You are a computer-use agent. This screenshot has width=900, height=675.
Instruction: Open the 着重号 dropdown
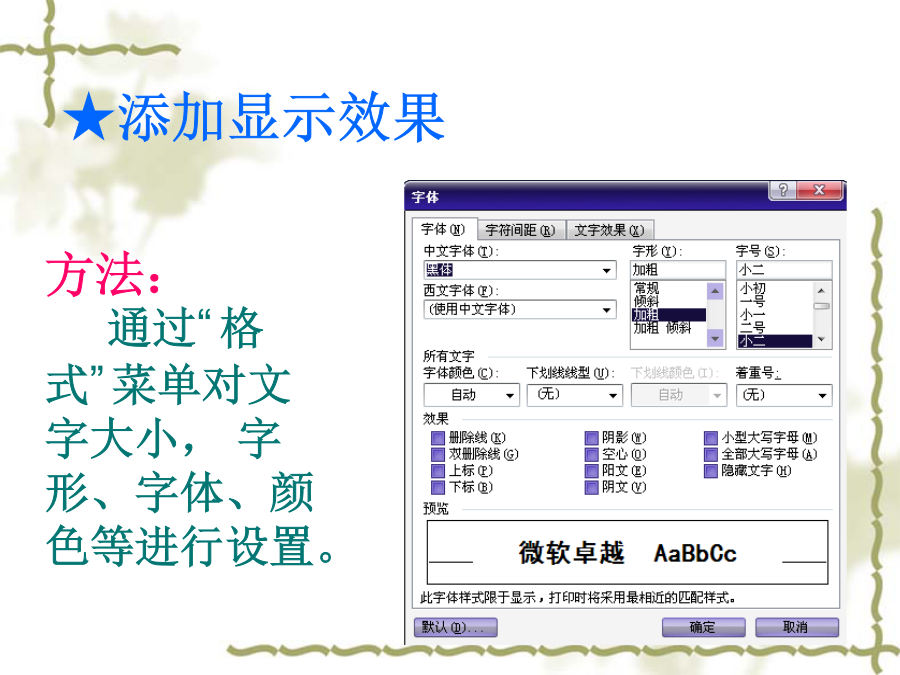point(784,395)
